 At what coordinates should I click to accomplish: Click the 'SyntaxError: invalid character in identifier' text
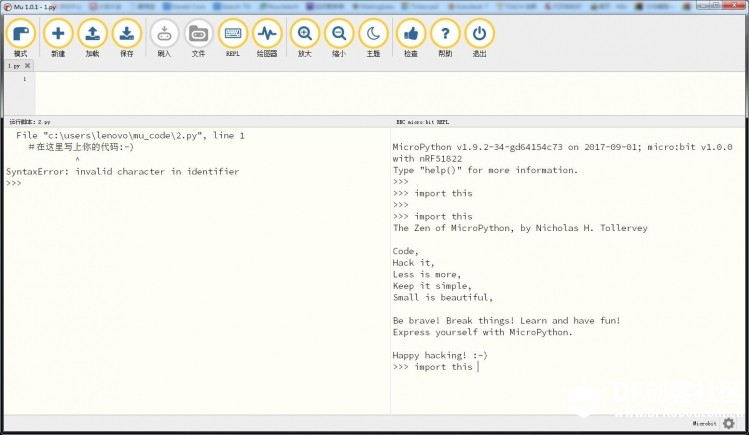click(x=123, y=171)
